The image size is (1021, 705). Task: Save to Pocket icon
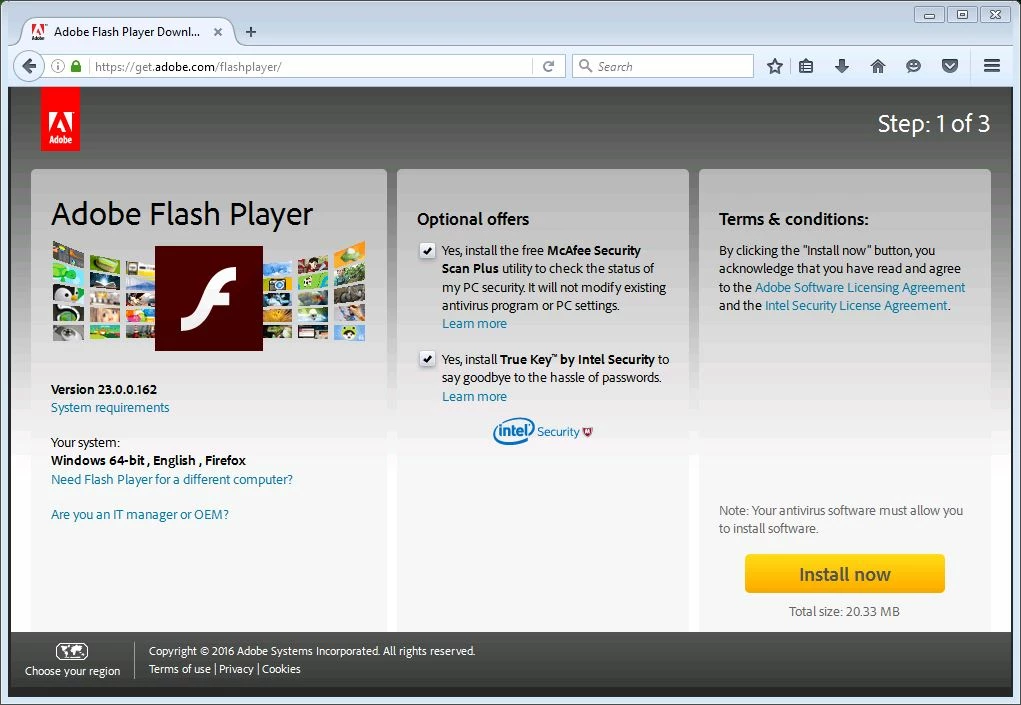pos(950,66)
